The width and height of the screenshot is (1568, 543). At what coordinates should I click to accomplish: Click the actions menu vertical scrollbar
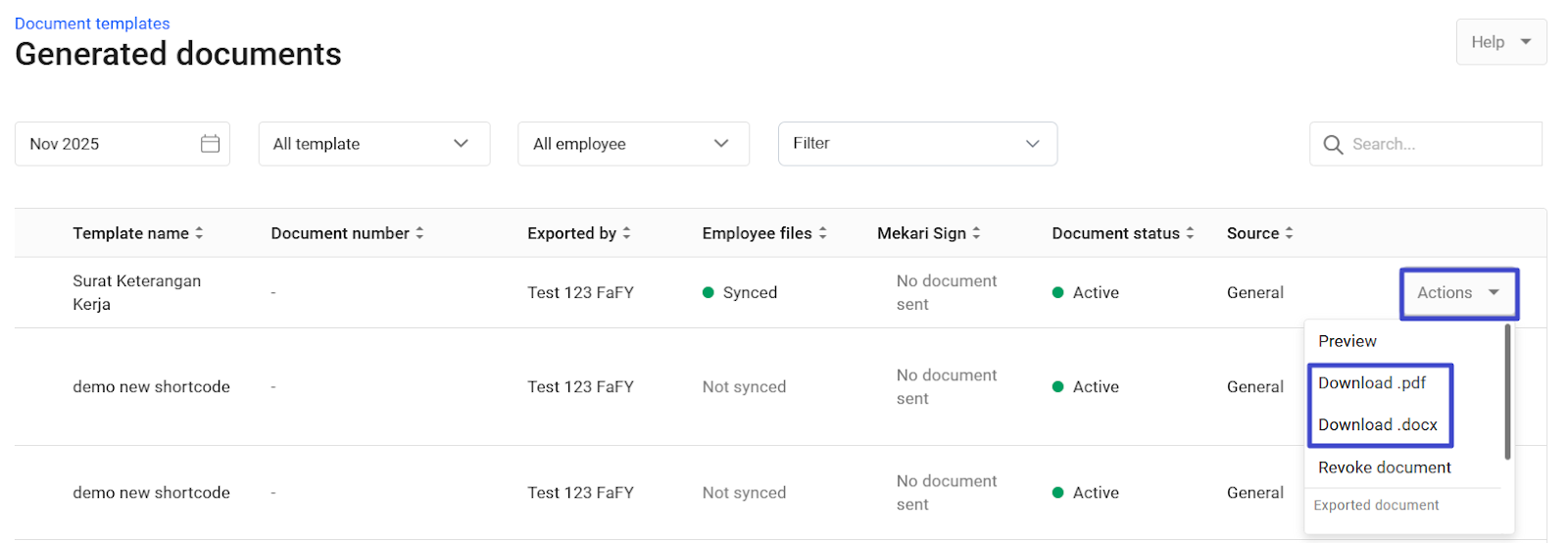coord(1507,392)
